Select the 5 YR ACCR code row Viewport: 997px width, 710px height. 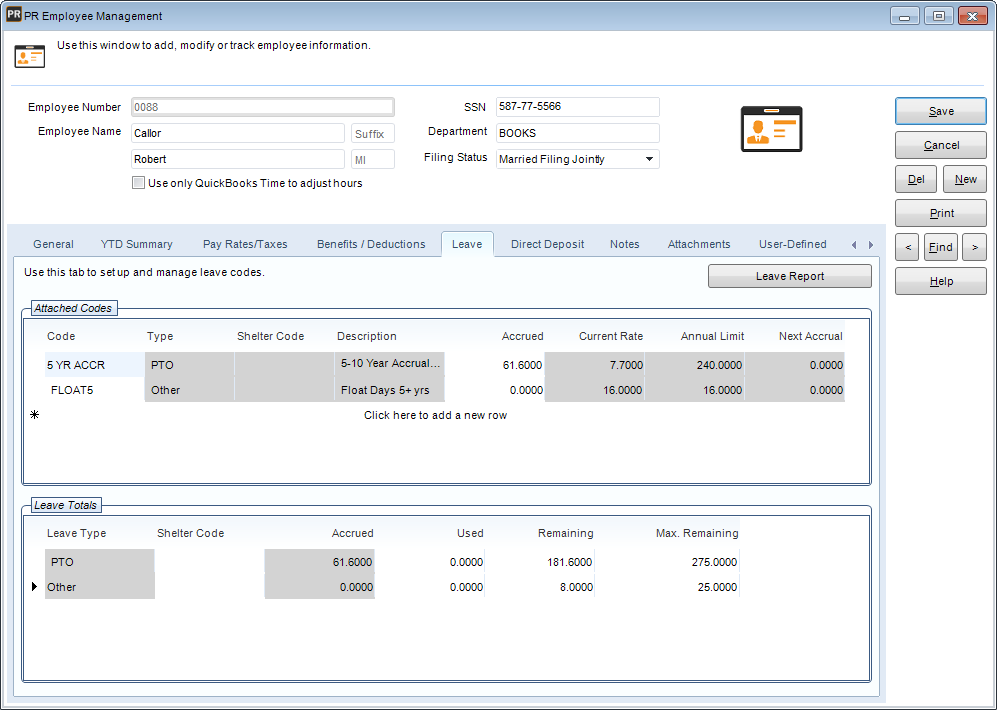coord(76,365)
